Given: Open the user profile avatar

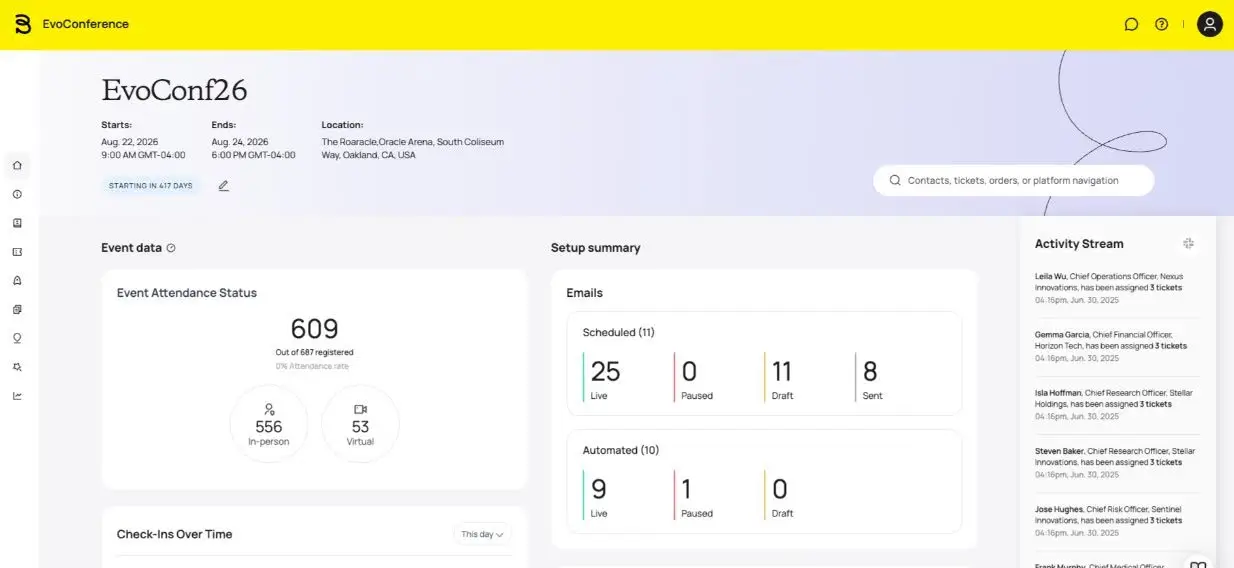Looking at the screenshot, I should [1210, 24].
